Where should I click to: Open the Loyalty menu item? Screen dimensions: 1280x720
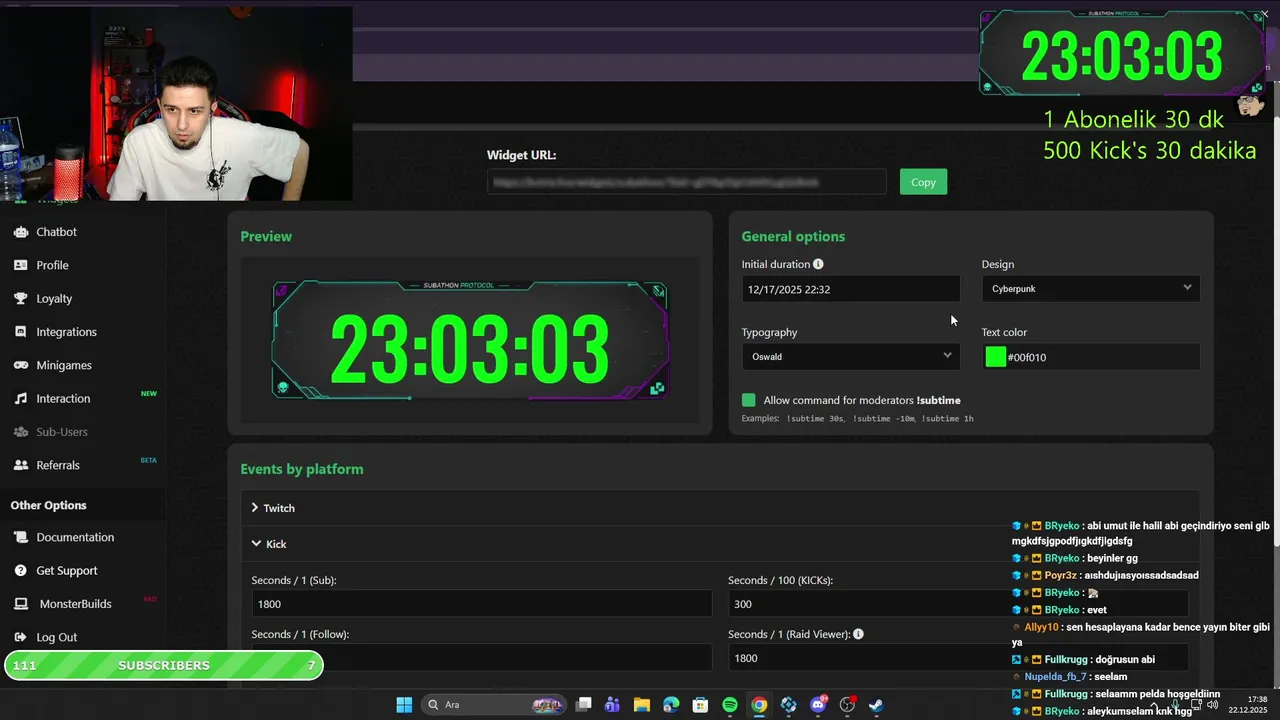(x=54, y=298)
